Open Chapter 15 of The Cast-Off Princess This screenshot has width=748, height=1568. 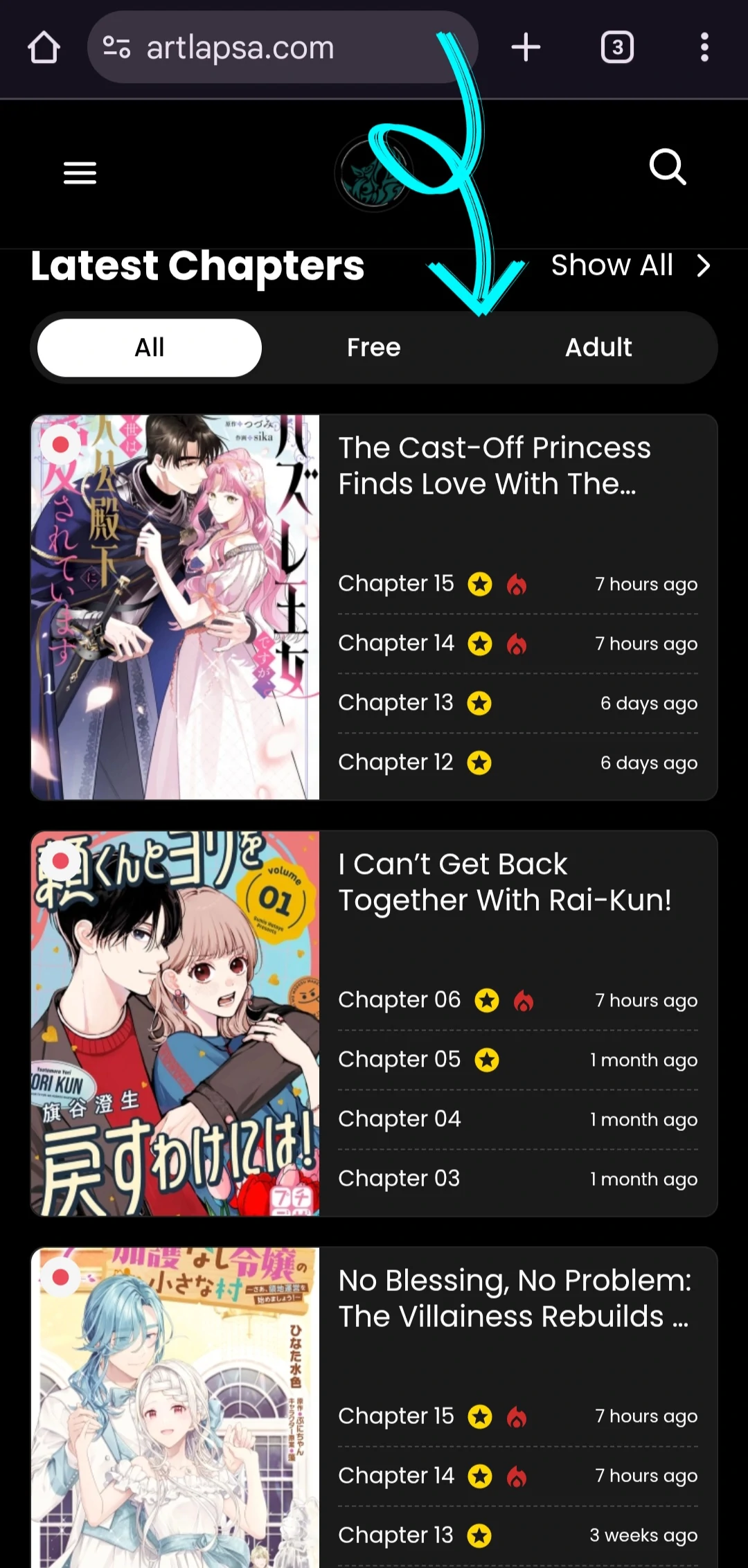tap(396, 584)
